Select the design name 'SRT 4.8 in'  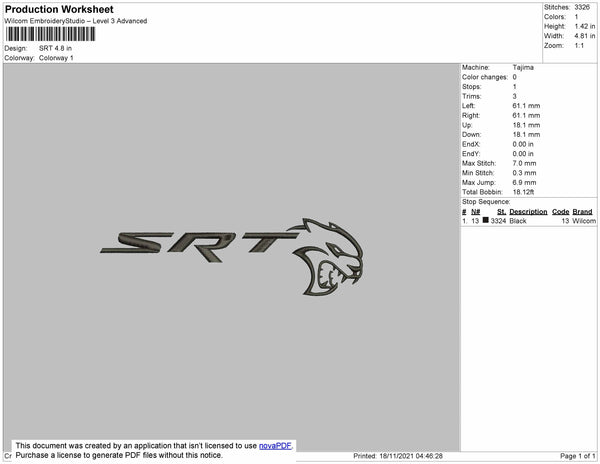point(55,48)
